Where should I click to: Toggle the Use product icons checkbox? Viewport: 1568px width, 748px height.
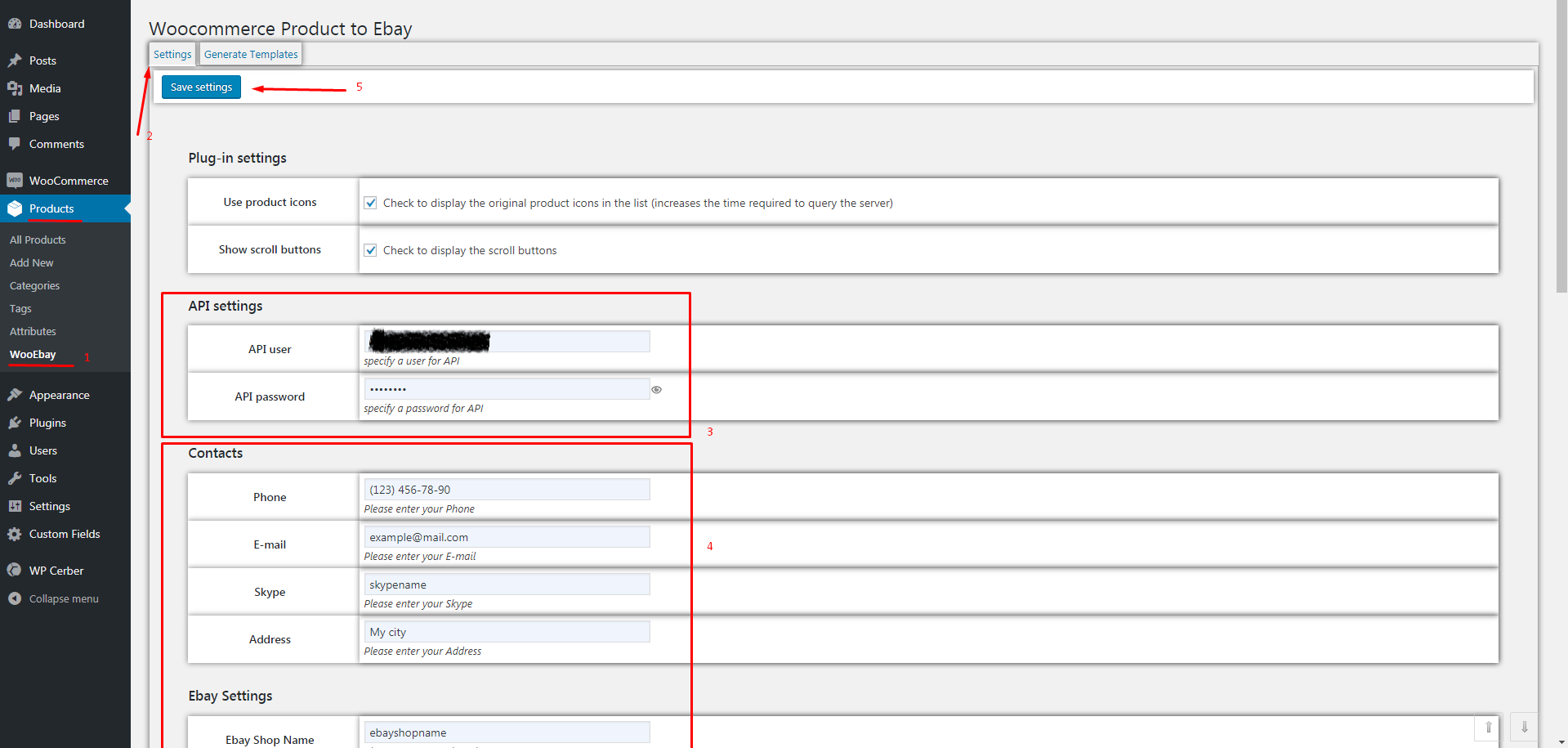tap(371, 203)
